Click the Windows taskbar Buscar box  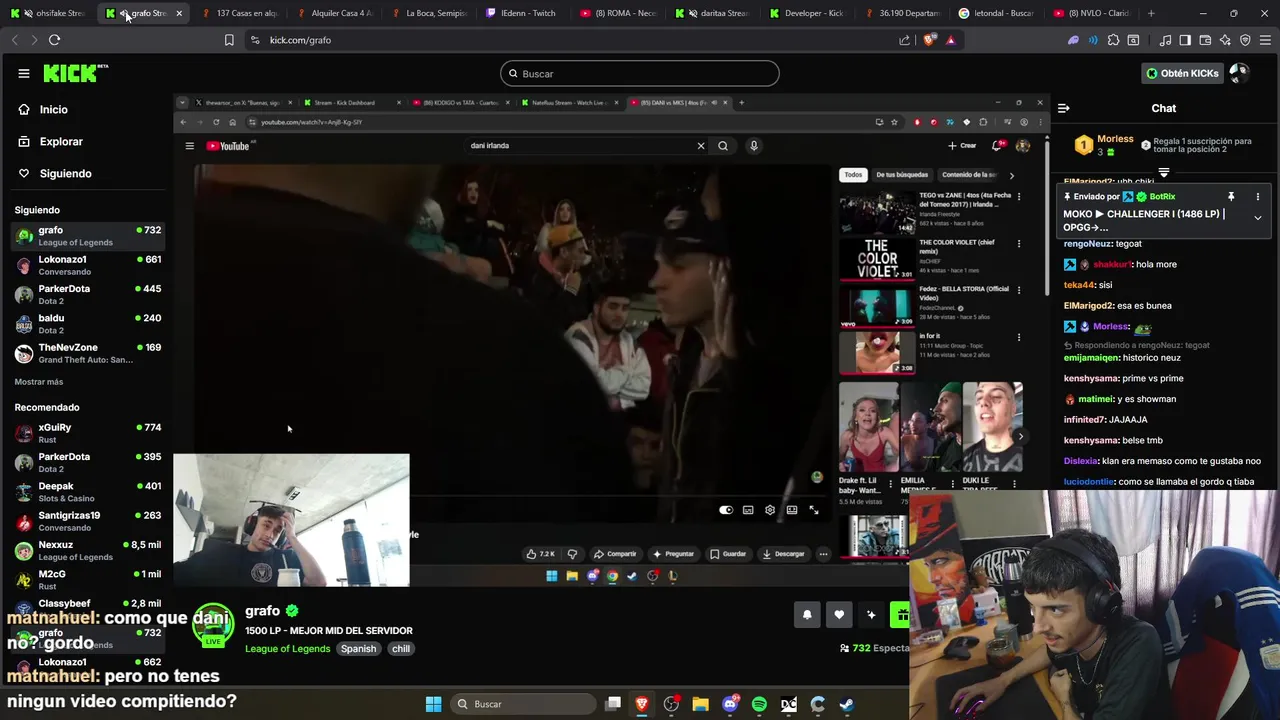coord(522,704)
